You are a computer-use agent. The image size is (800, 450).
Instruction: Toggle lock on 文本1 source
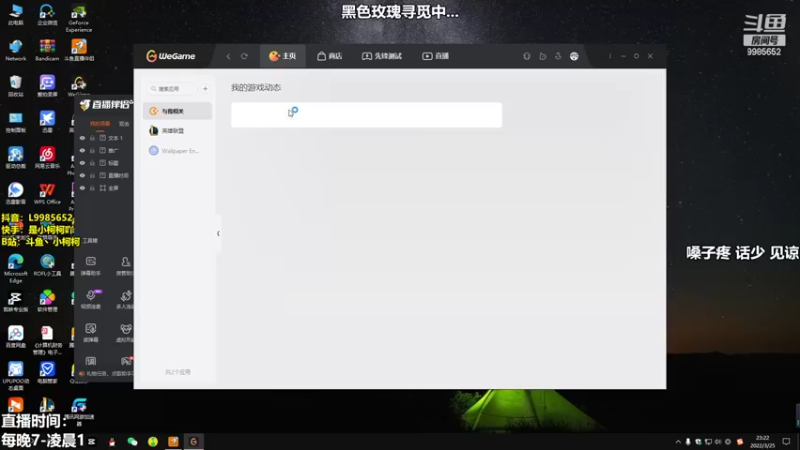[x=92, y=138]
